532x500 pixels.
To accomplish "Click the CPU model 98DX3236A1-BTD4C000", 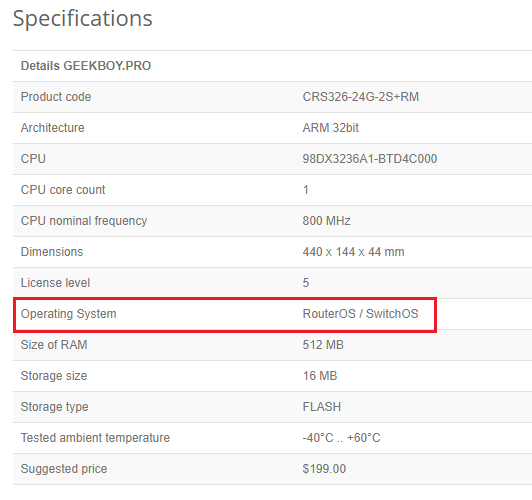I will [370, 159].
